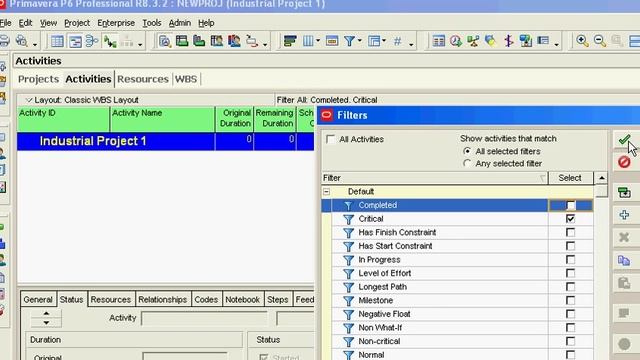
Task: Open the dropdown arrow after print preview
Action: pos(35,44)
